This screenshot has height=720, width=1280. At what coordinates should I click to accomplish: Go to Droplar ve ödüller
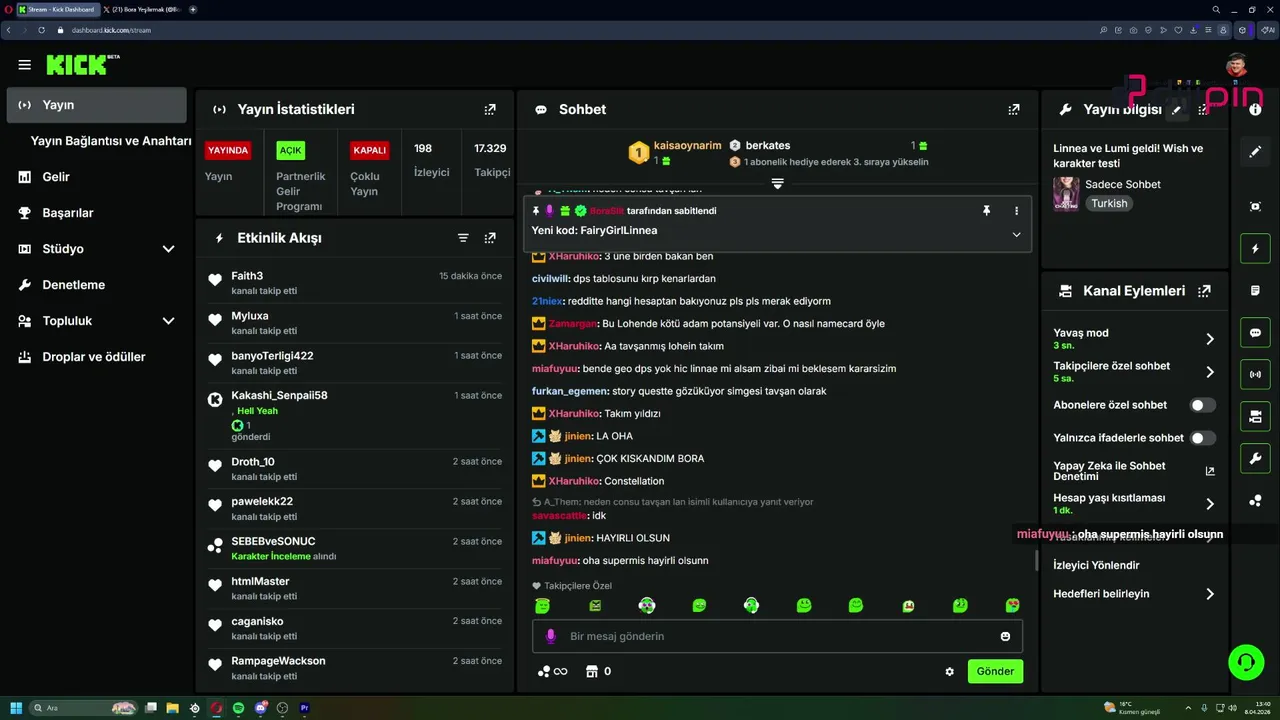click(x=96, y=357)
